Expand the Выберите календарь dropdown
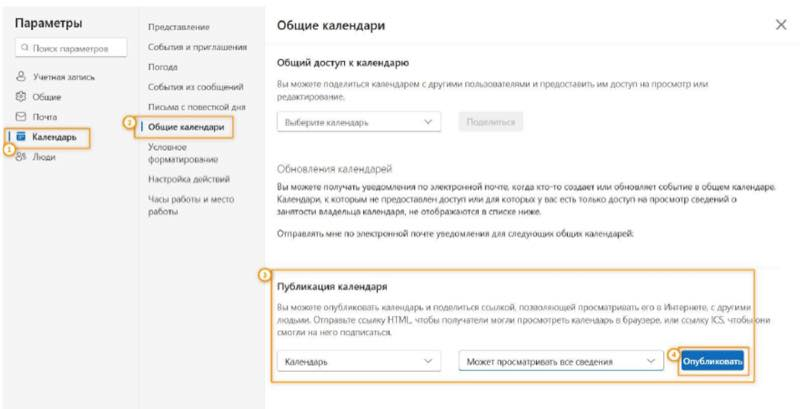Screen dimensions: 800x409 tap(359, 122)
